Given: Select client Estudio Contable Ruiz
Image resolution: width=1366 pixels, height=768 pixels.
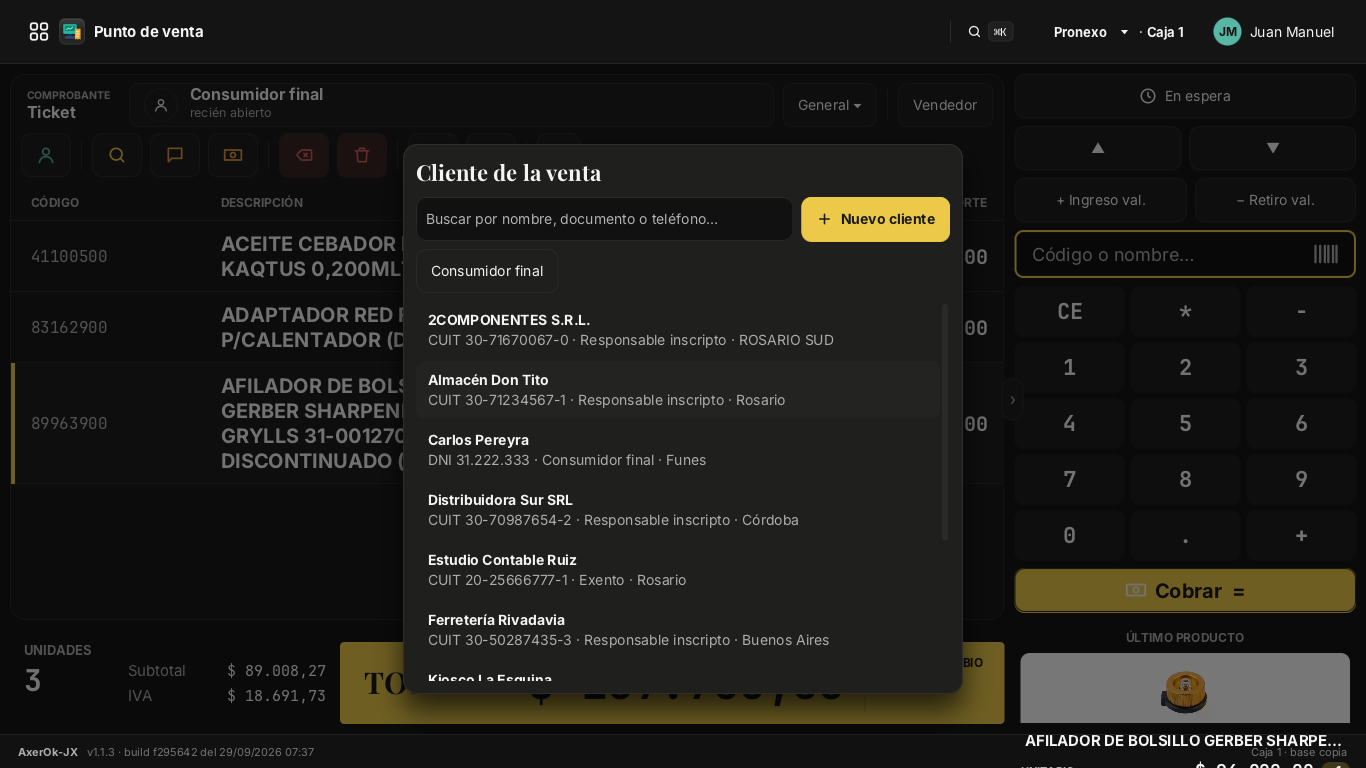Looking at the screenshot, I should [x=678, y=570].
